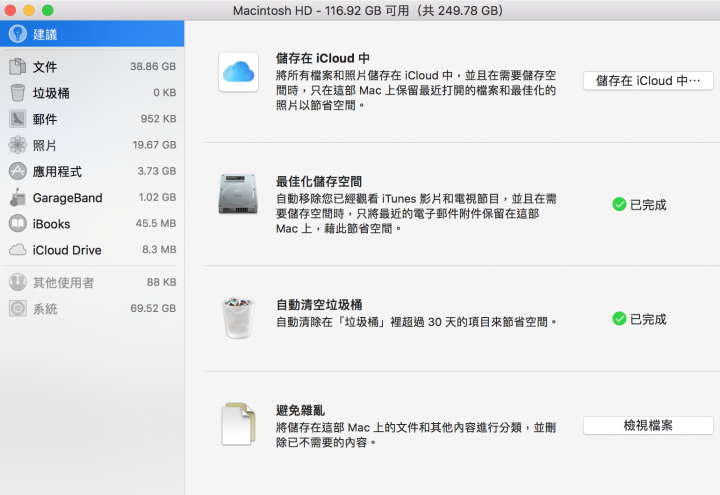Click the 1.02 GB size value
This screenshot has height=495, width=720.
coord(158,197)
